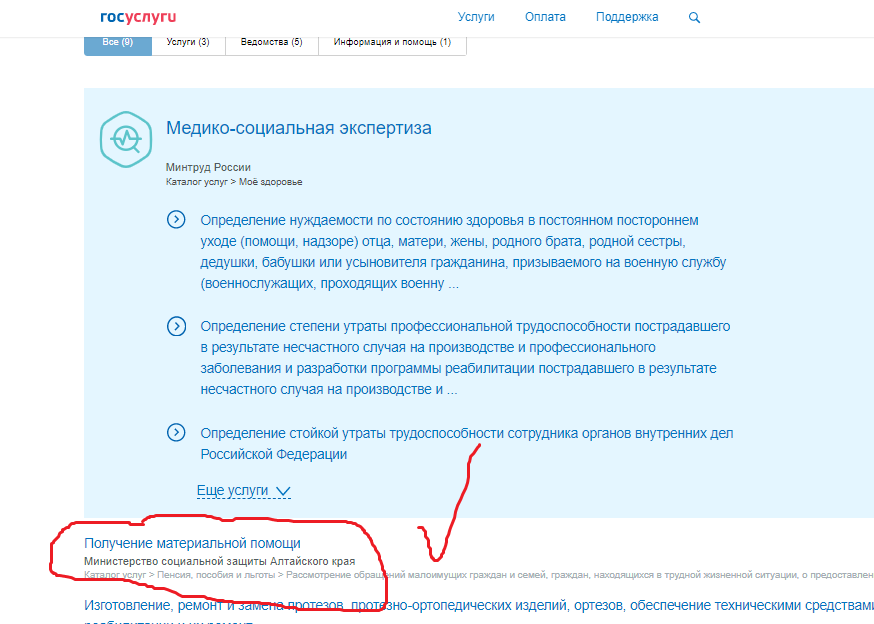Open the Поддержка header menu
Image resolution: width=874 pixels, height=624 pixels.
pyautogui.click(x=627, y=17)
